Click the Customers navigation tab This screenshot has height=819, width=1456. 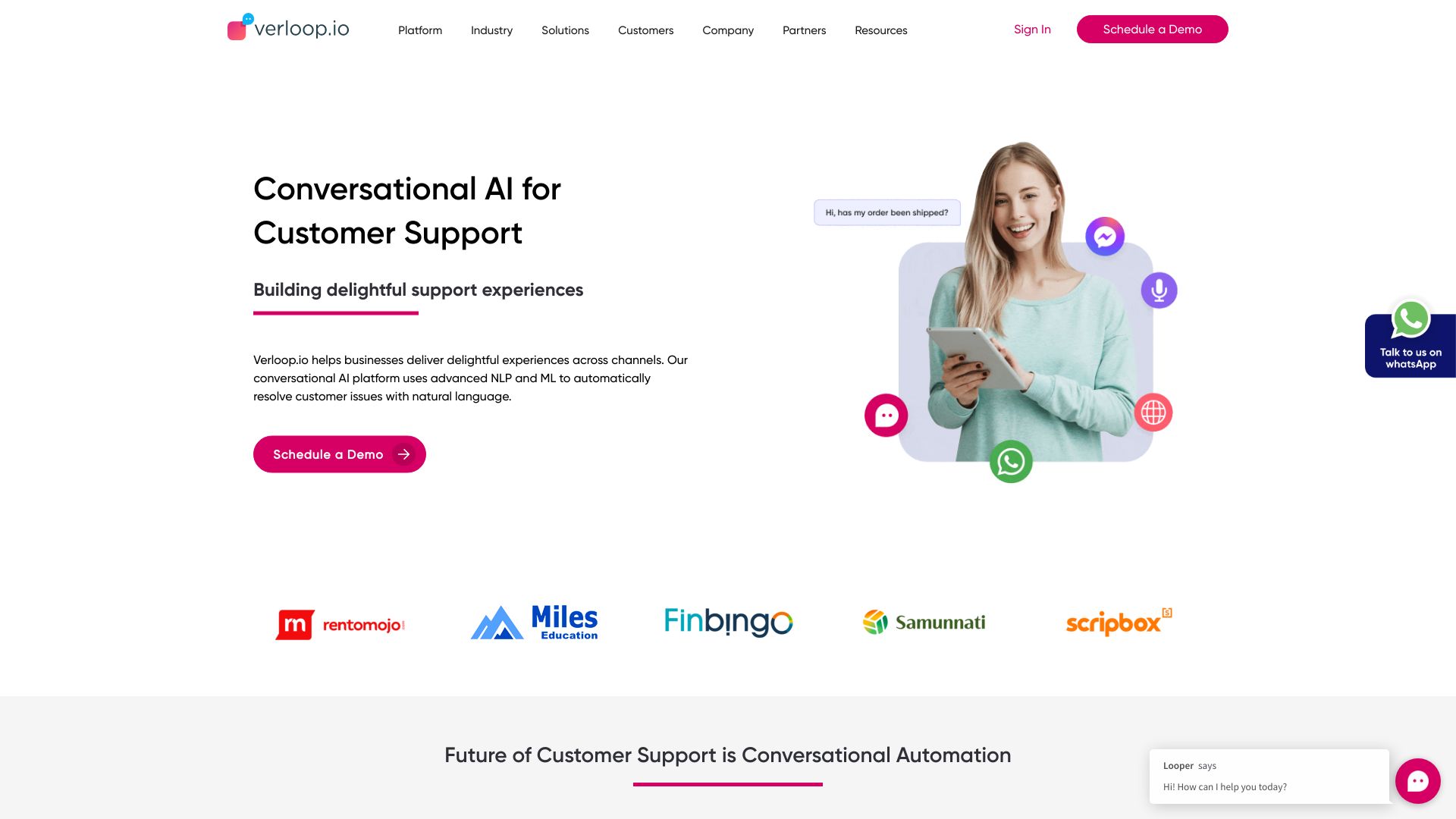(x=645, y=30)
